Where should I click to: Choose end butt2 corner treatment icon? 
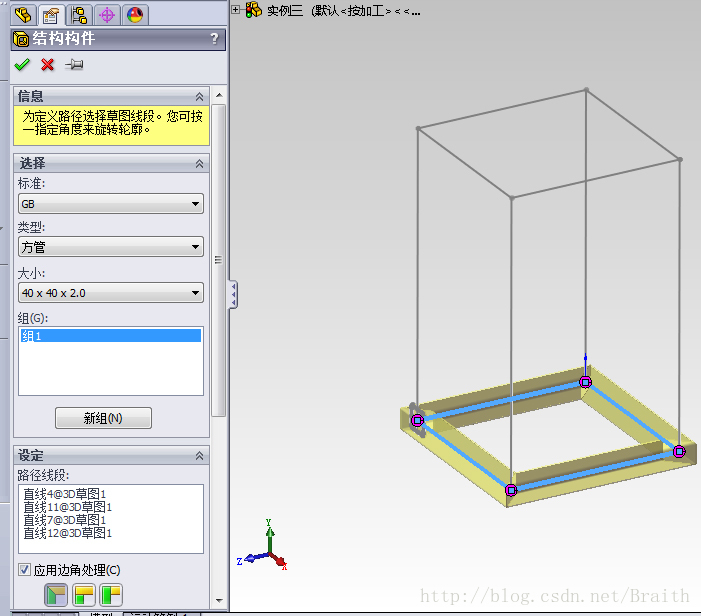[111, 595]
